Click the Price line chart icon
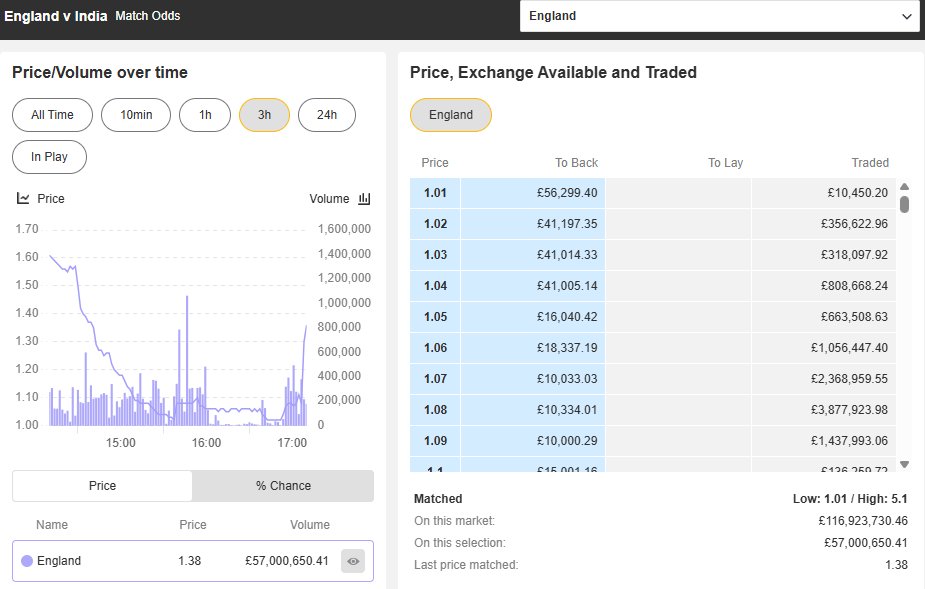This screenshot has height=589, width=925. (x=23, y=198)
